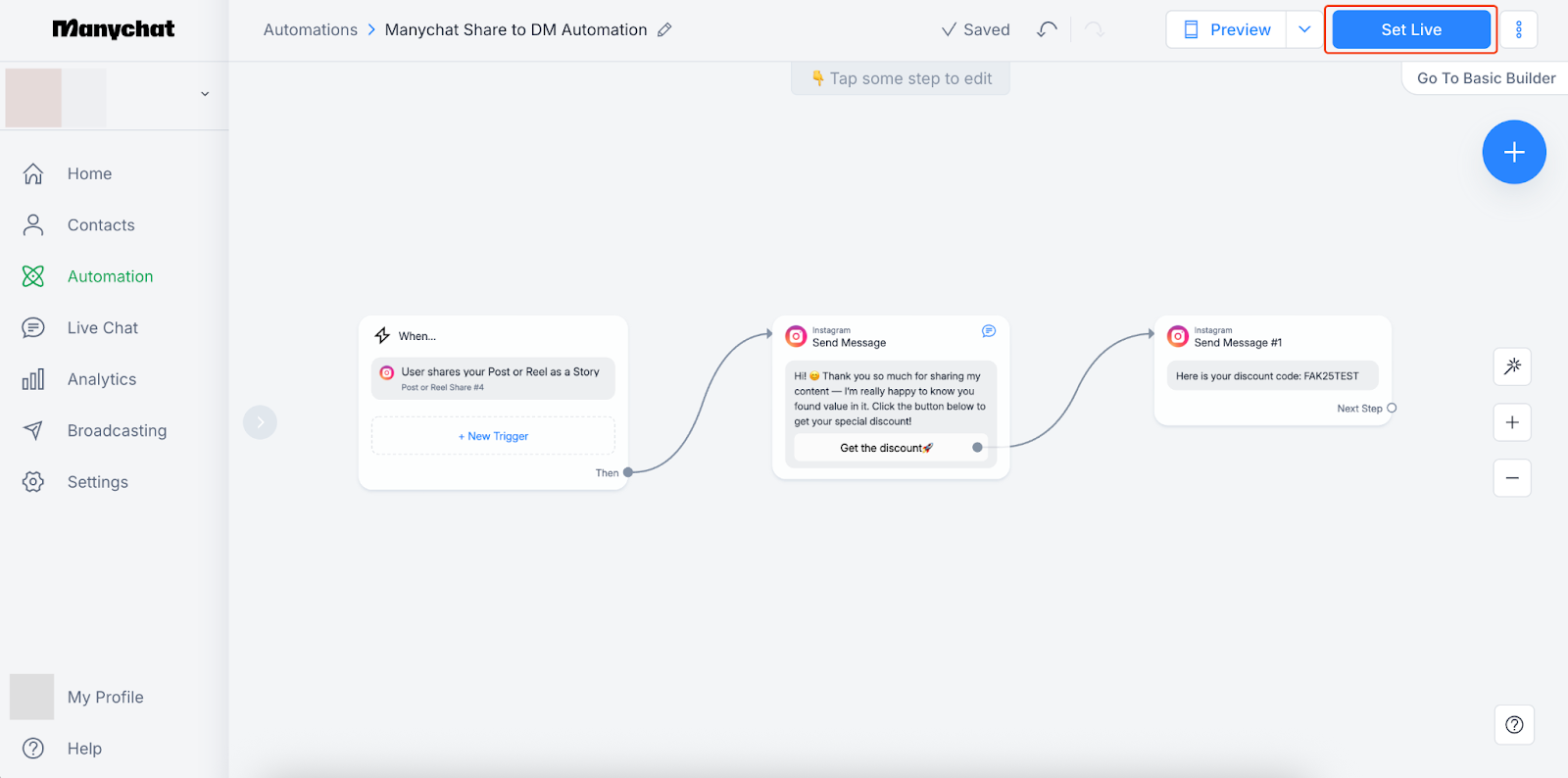Click Go To Basic Builder

click(1485, 78)
